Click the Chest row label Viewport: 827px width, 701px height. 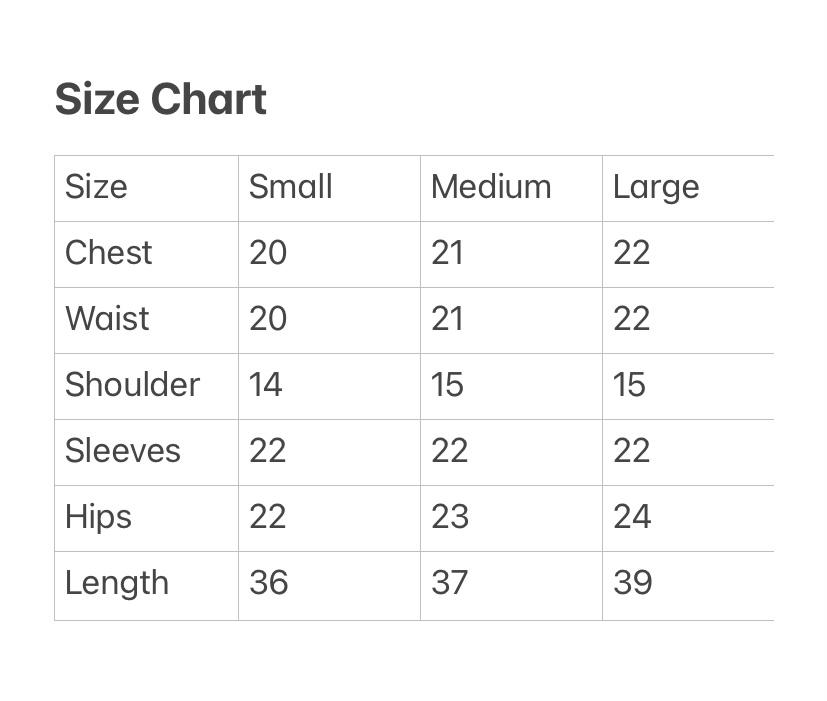[108, 253]
